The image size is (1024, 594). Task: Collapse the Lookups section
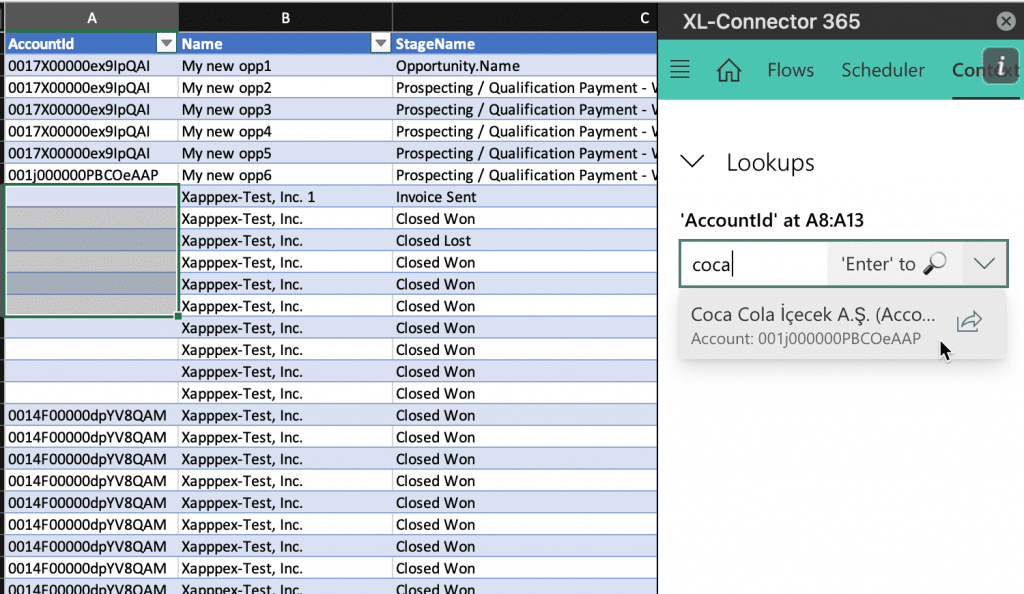pos(692,162)
